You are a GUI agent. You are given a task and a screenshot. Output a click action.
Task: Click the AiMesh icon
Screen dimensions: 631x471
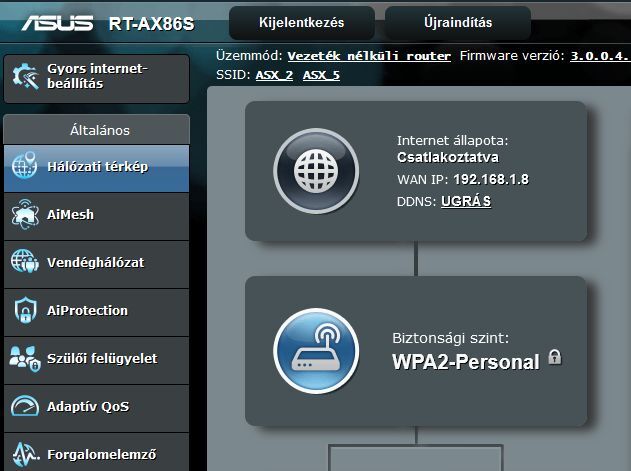[x=25, y=214]
